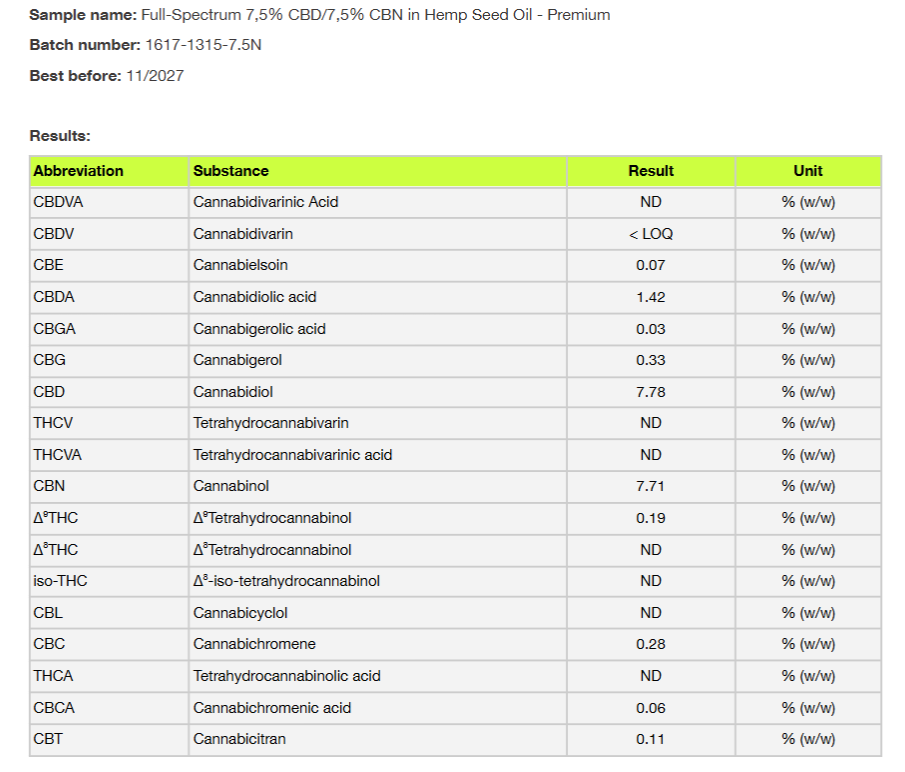Click the Cannabinol result value 7.71
The image size is (905, 772).
[x=651, y=487]
